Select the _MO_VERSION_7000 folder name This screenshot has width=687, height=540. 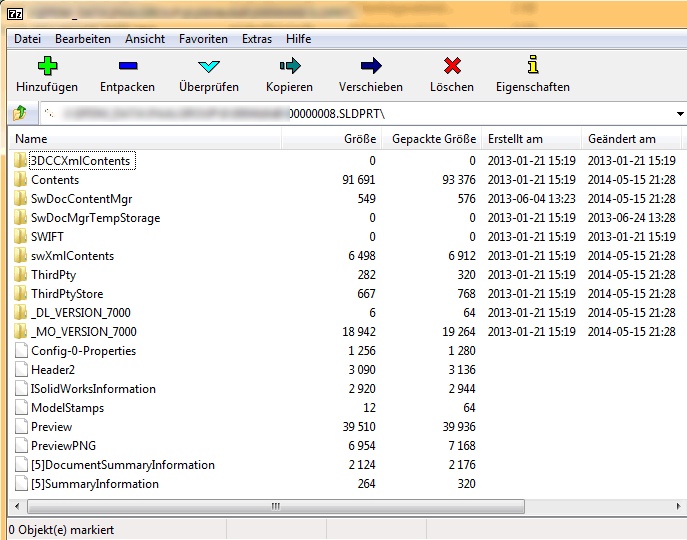(84, 332)
